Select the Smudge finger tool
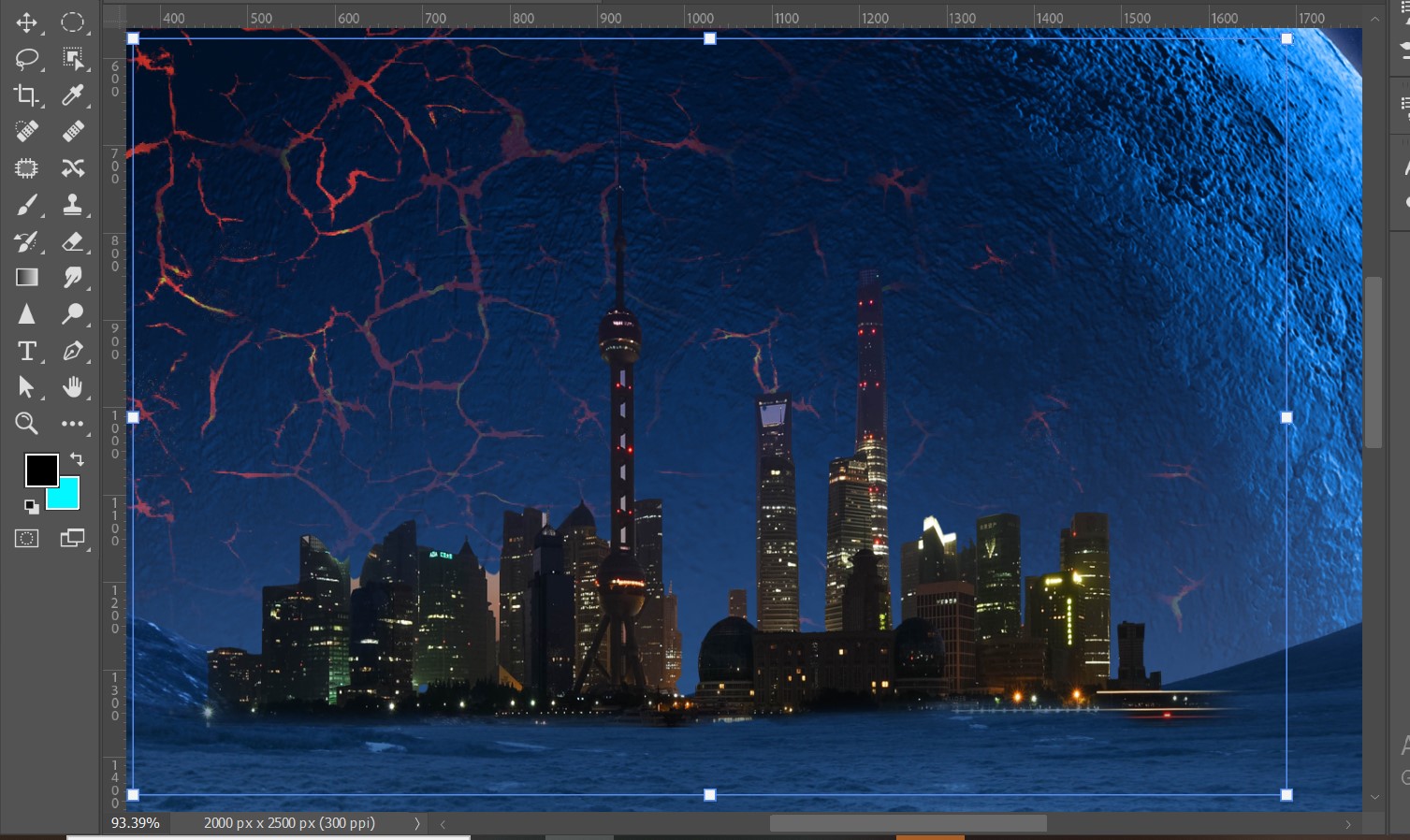 coord(72,278)
